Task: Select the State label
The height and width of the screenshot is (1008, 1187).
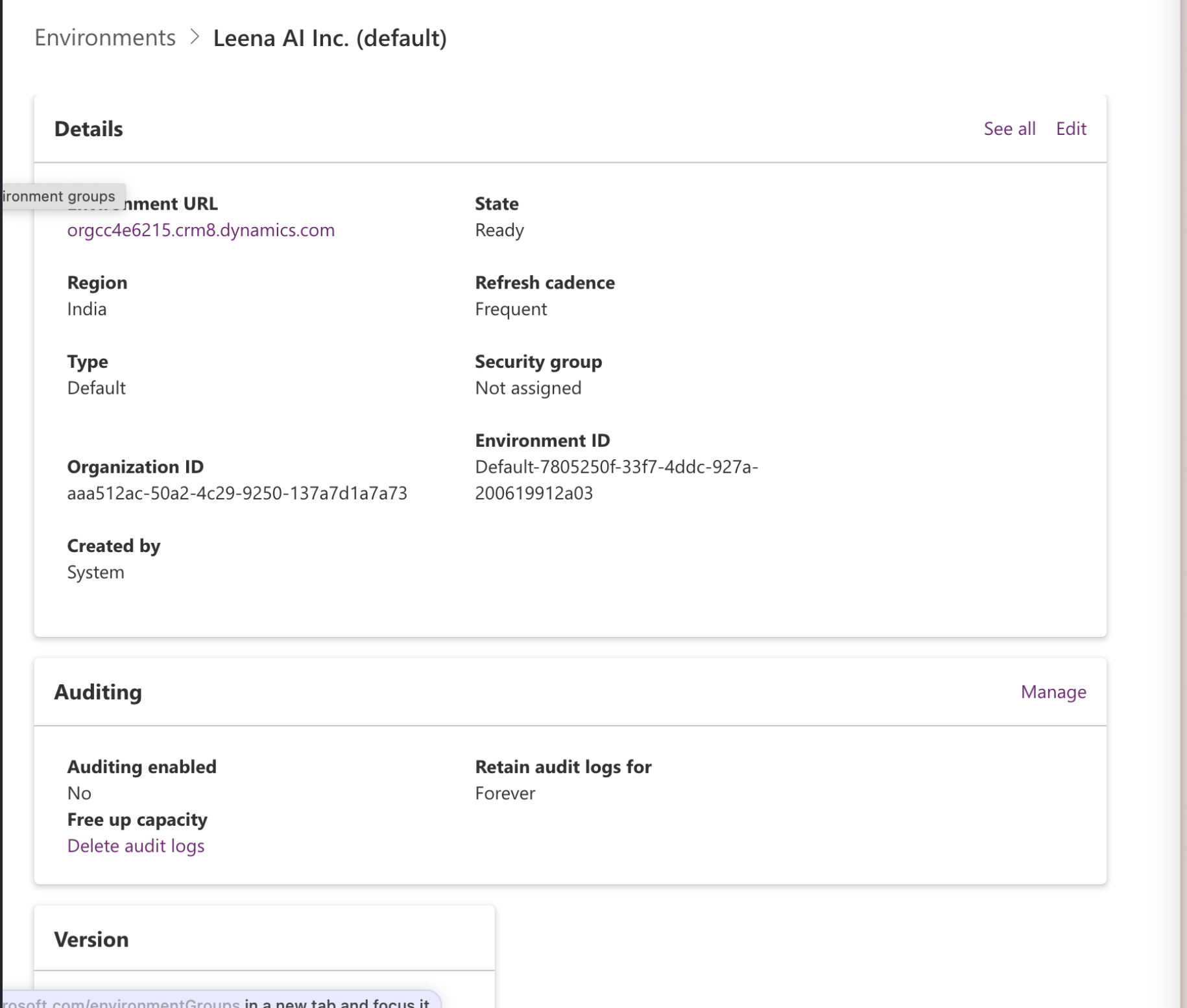Action: [497, 203]
